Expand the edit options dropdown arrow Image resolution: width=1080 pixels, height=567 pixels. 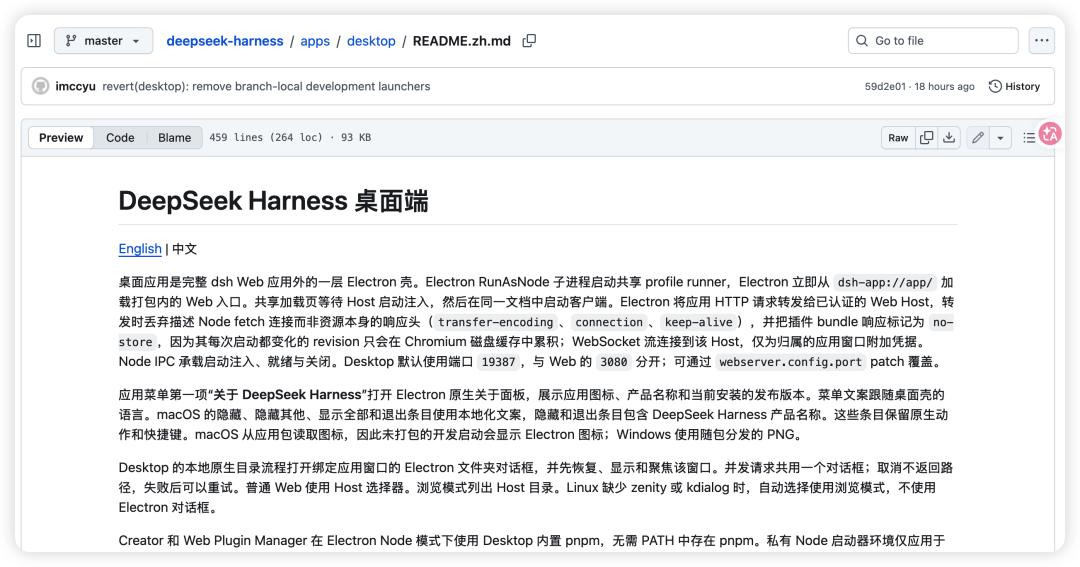(x=1000, y=138)
